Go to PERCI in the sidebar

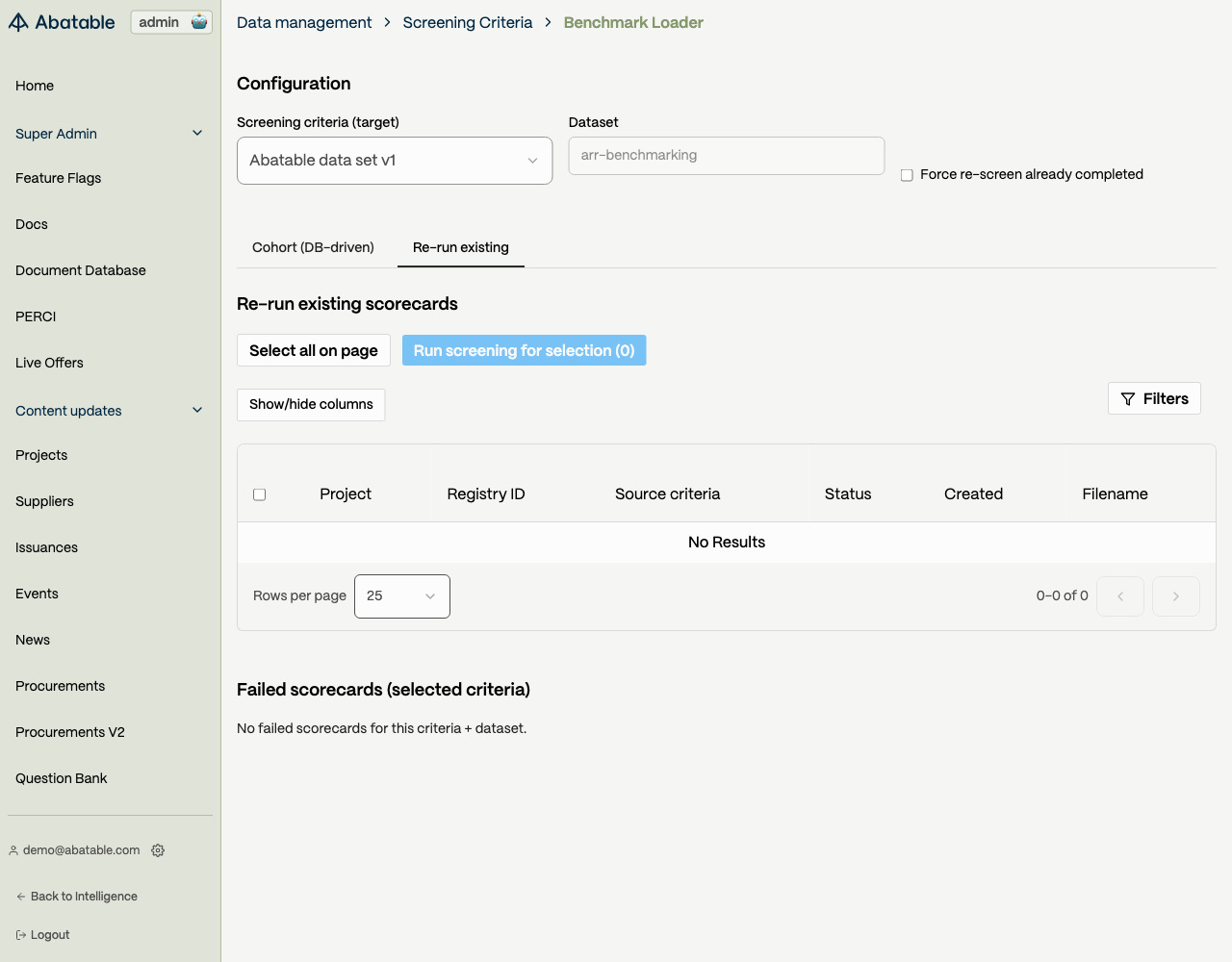click(x=36, y=316)
